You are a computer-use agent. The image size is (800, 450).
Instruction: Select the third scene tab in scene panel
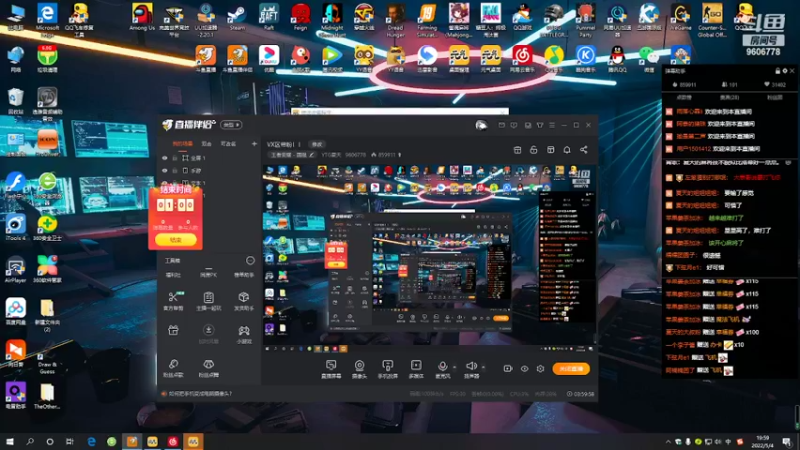click(x=228, y=144)
